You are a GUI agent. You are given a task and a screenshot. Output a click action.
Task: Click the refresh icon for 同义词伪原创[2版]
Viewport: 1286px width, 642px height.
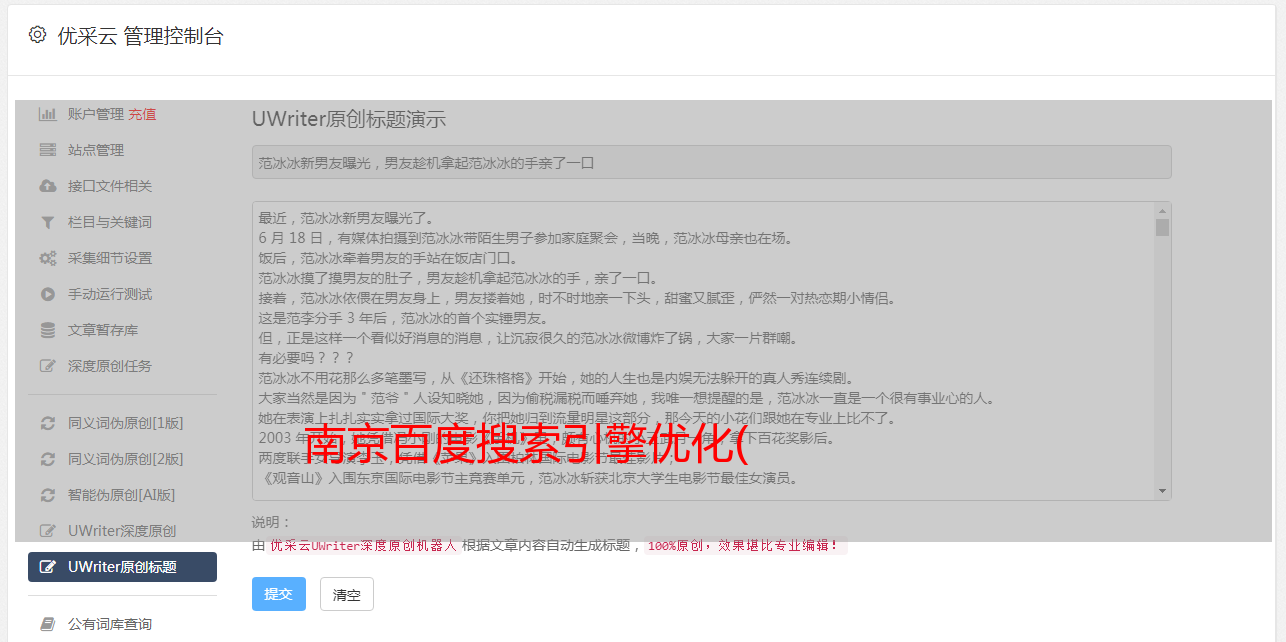point(47,459)
